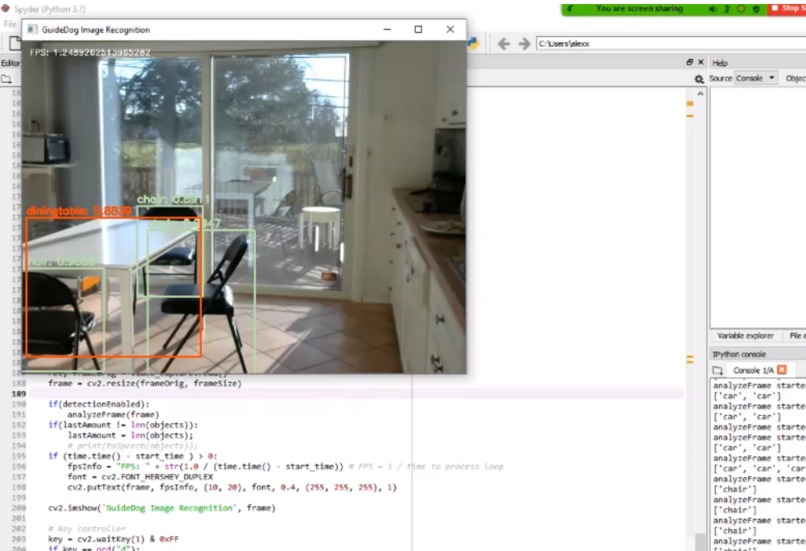Click the IPython console pane title

739,354
